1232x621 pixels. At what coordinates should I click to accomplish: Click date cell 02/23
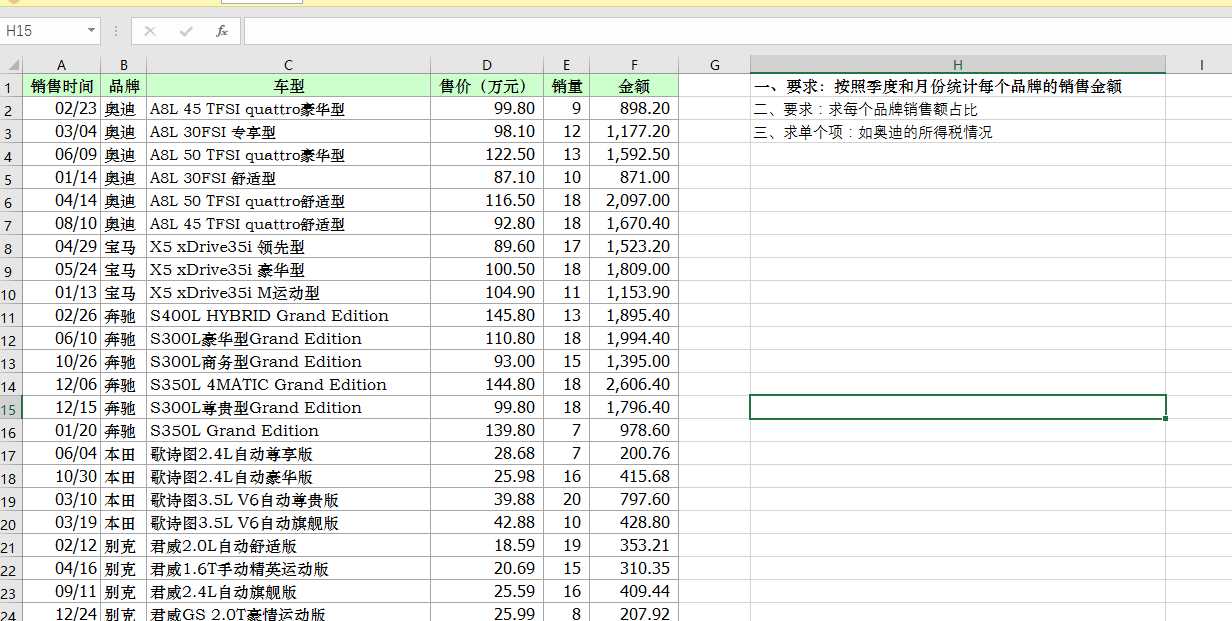(61, 109)
